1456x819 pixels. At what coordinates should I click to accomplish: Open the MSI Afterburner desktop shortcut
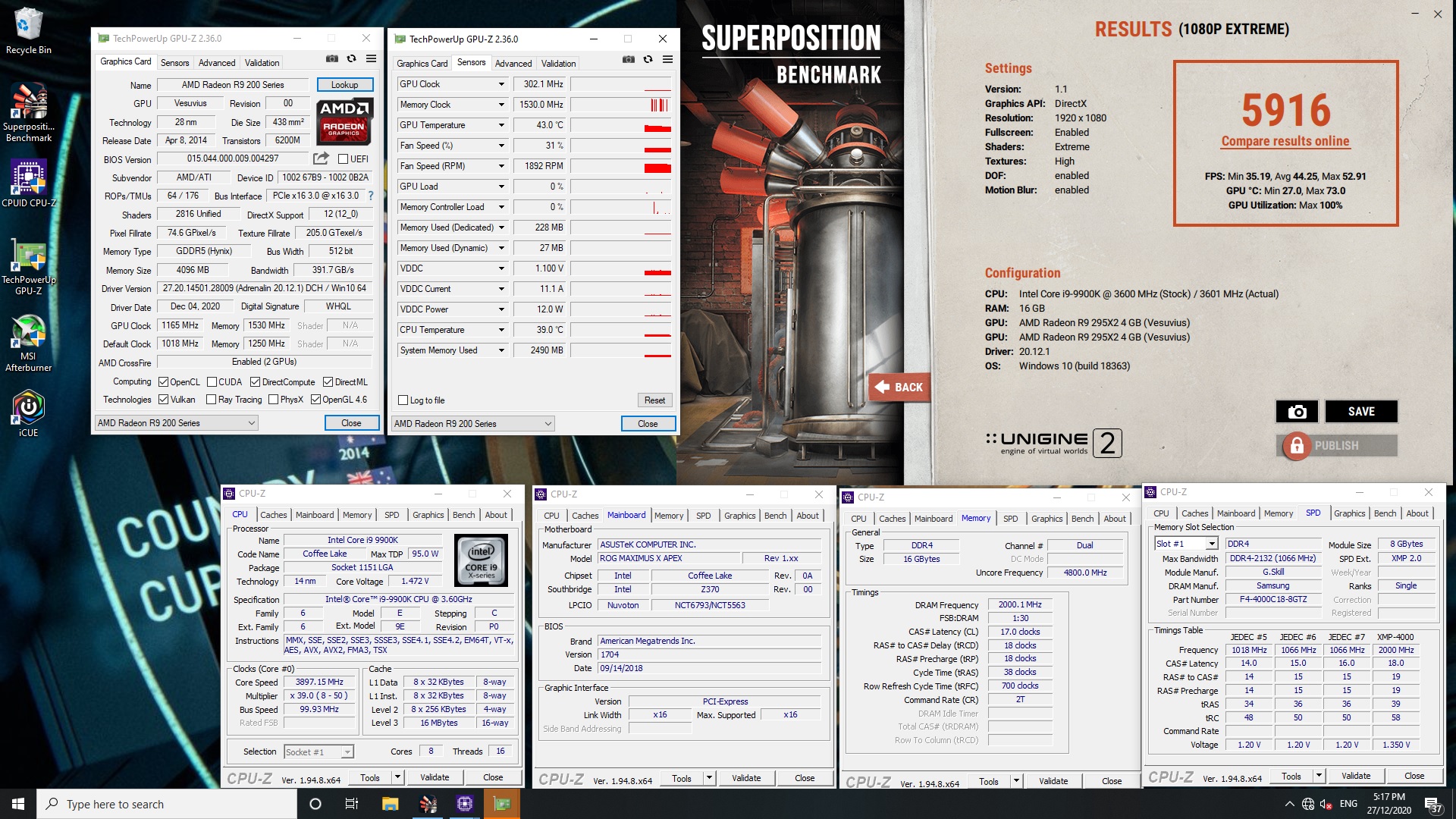pyautogui.click(x=28, y=344)
